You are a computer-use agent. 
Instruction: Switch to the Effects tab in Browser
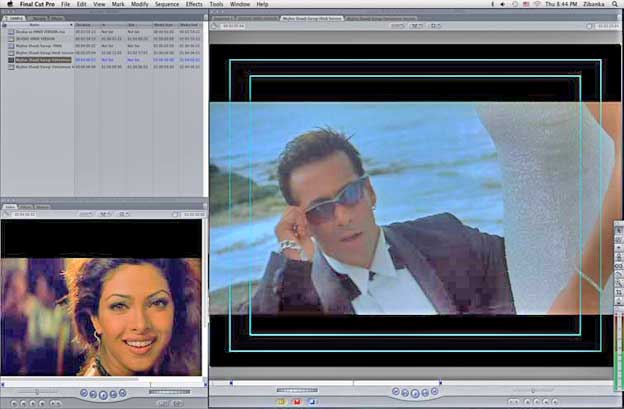click(56, 18)
